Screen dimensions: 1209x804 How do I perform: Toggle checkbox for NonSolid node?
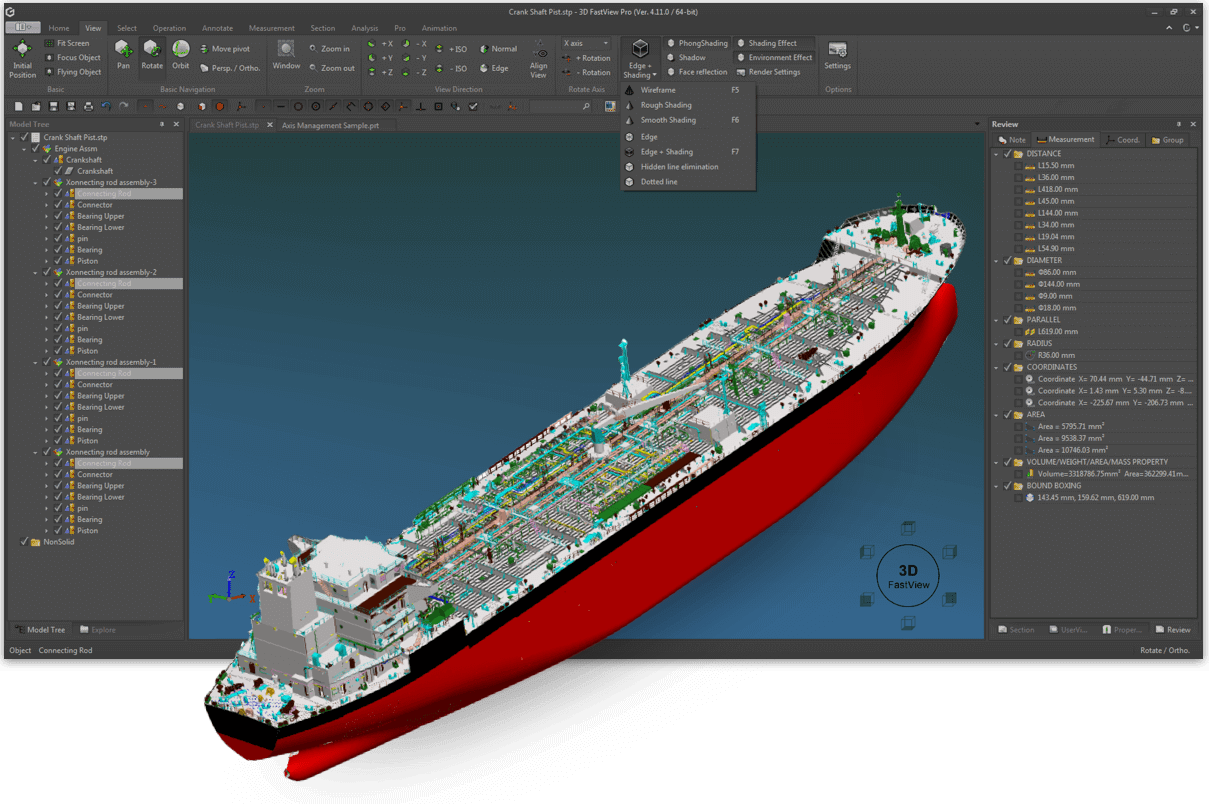(x=24, y=542)
